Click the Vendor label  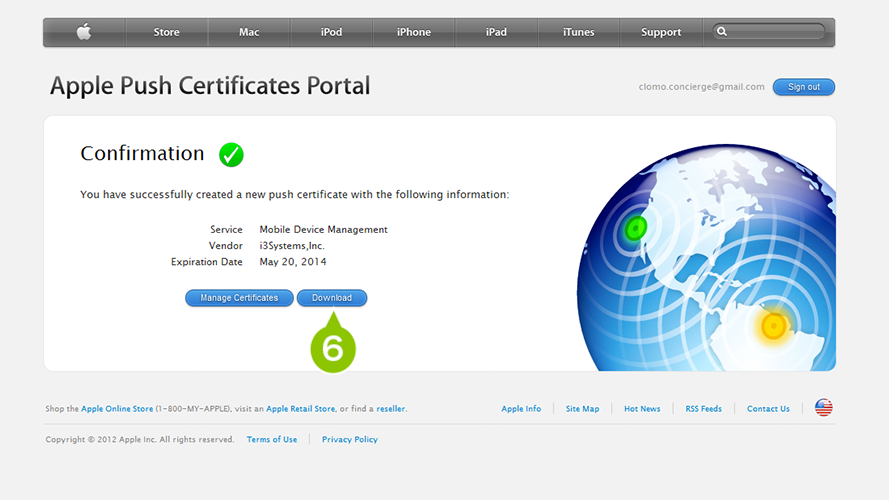(226, 245)
